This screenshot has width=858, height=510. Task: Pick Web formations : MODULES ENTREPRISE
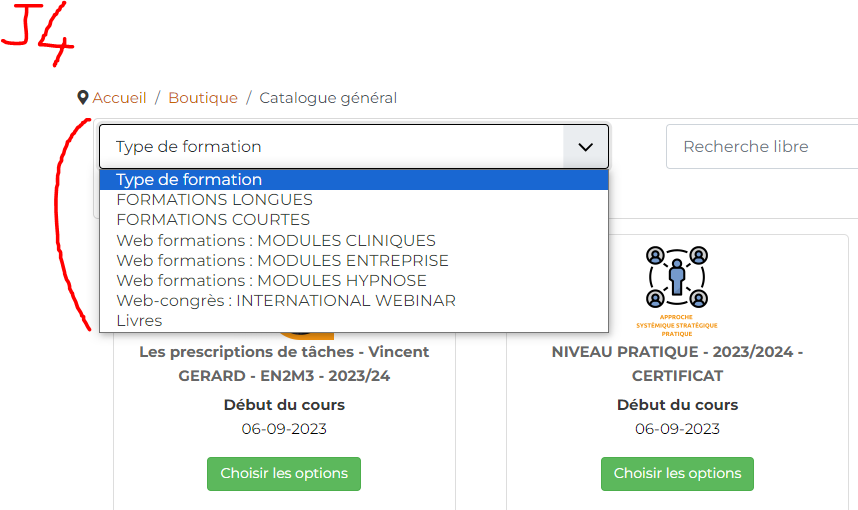tap(282, 261)
